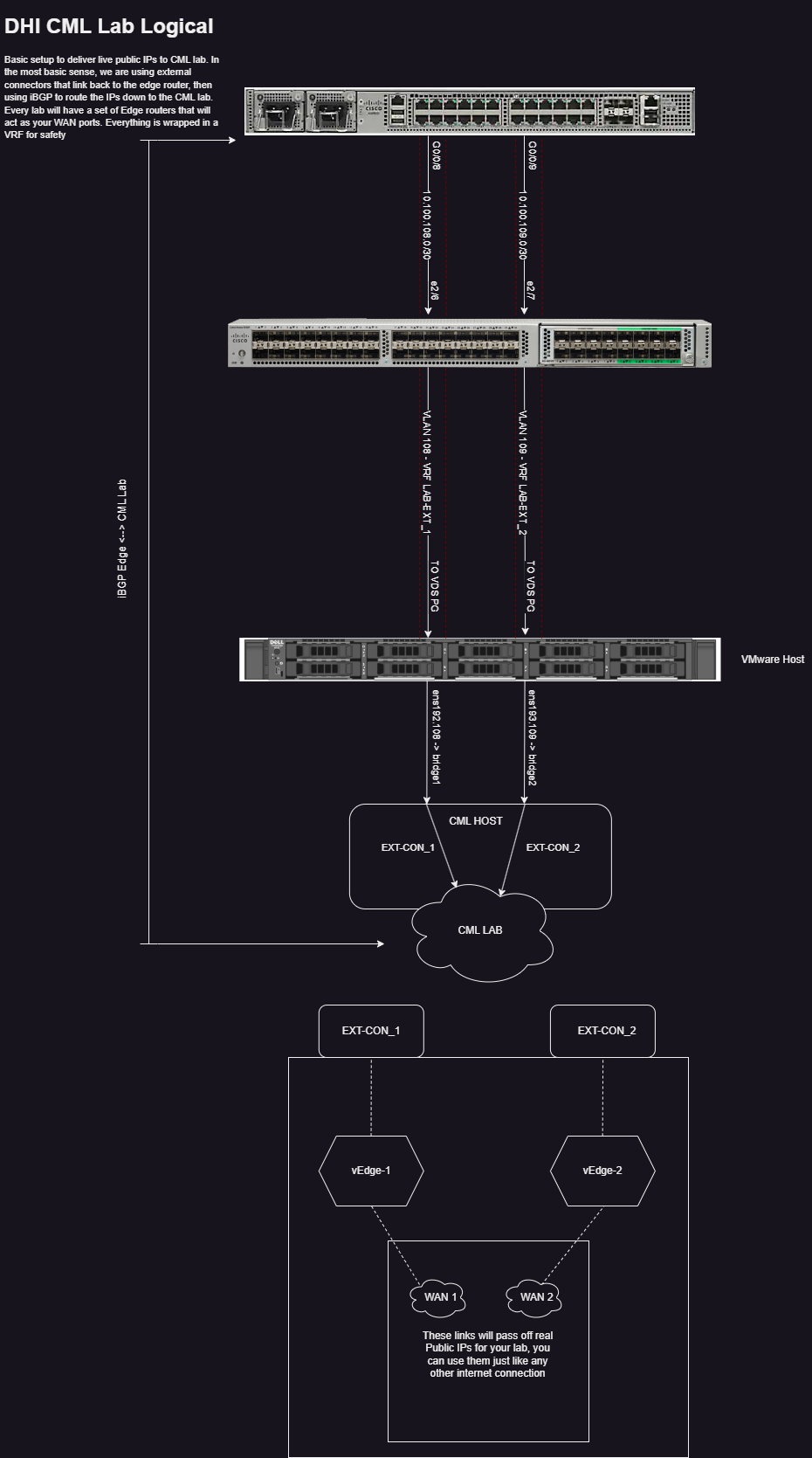Click the ens193.109 bridge2 link label
The image size is (812, 1458).
pos(531,738)
